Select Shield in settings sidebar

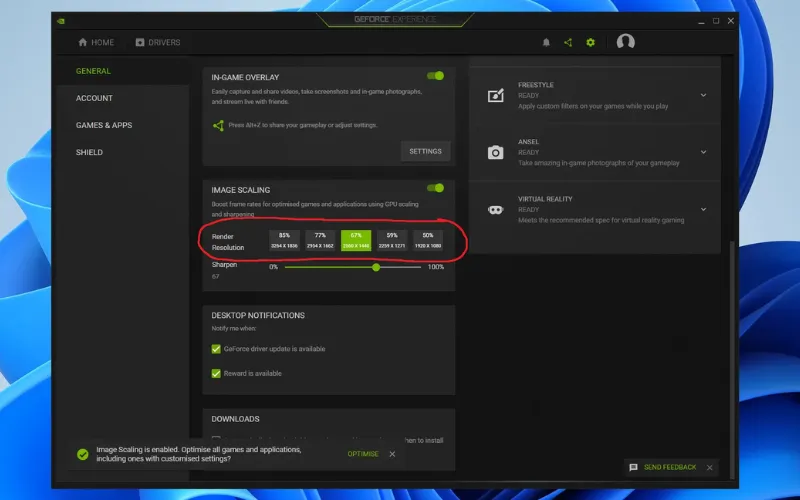[89, 152]
